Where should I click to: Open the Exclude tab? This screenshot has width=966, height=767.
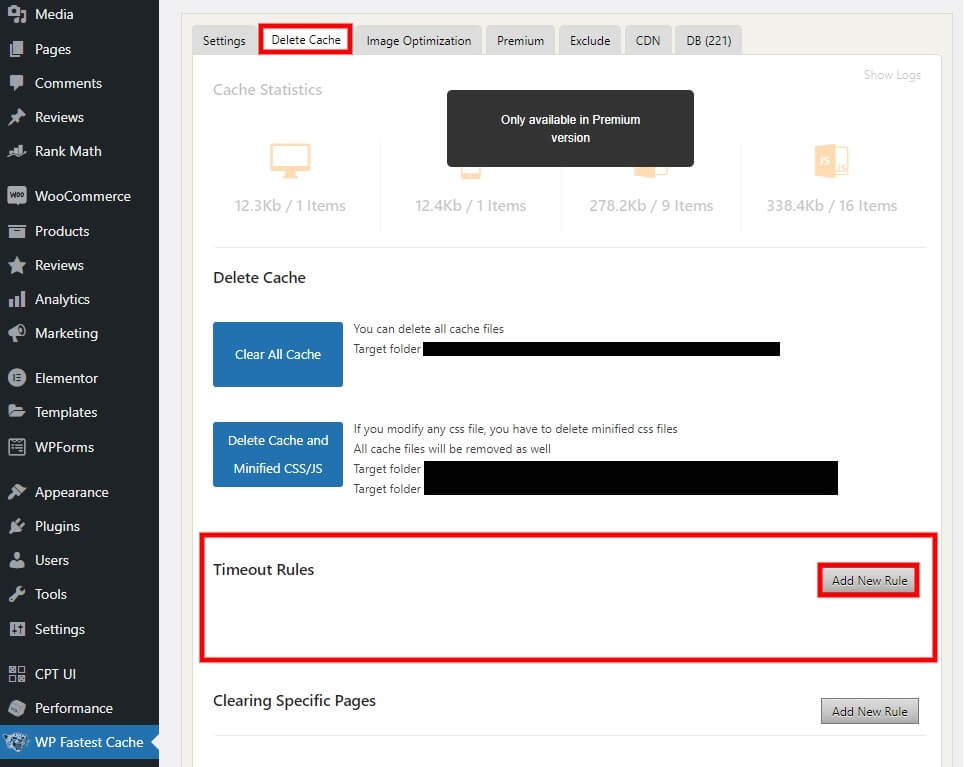(590, 41)
